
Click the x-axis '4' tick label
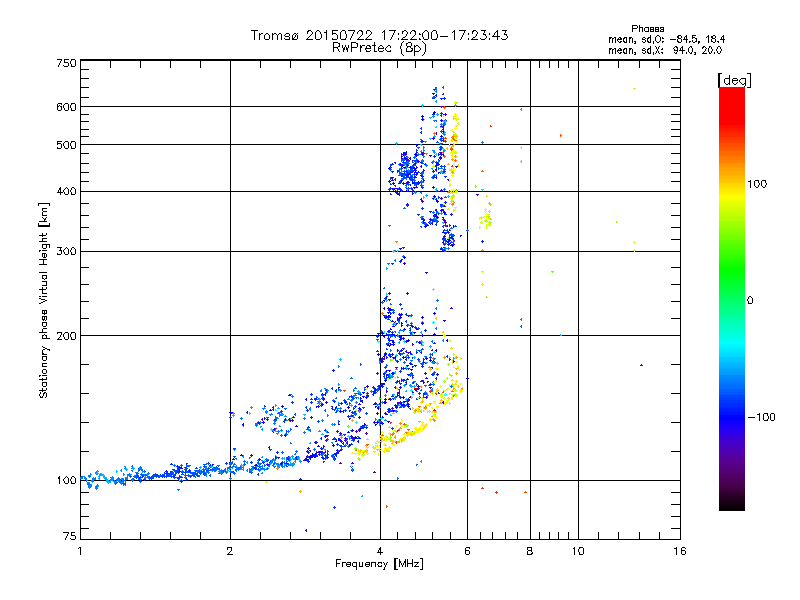click(x=380, y=551)
